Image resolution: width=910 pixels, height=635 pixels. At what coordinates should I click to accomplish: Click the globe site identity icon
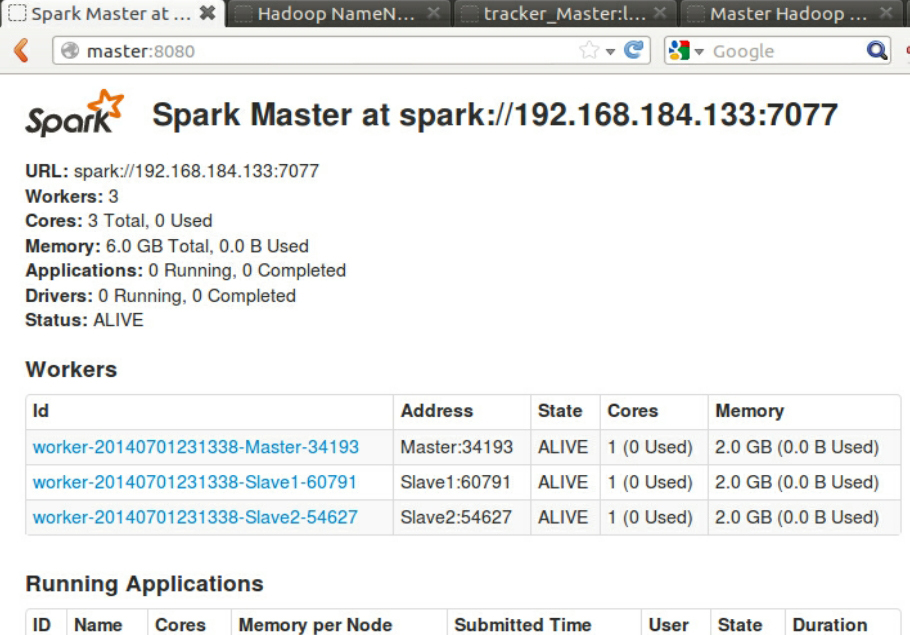(x=70, y=51)
